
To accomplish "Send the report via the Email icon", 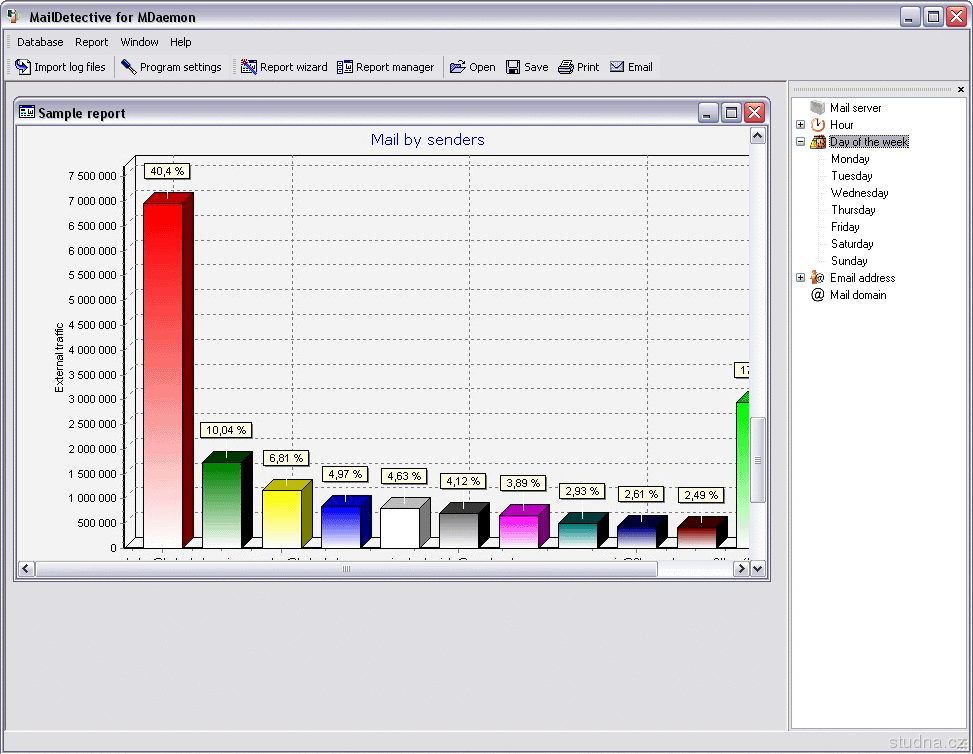I will 617,67.
